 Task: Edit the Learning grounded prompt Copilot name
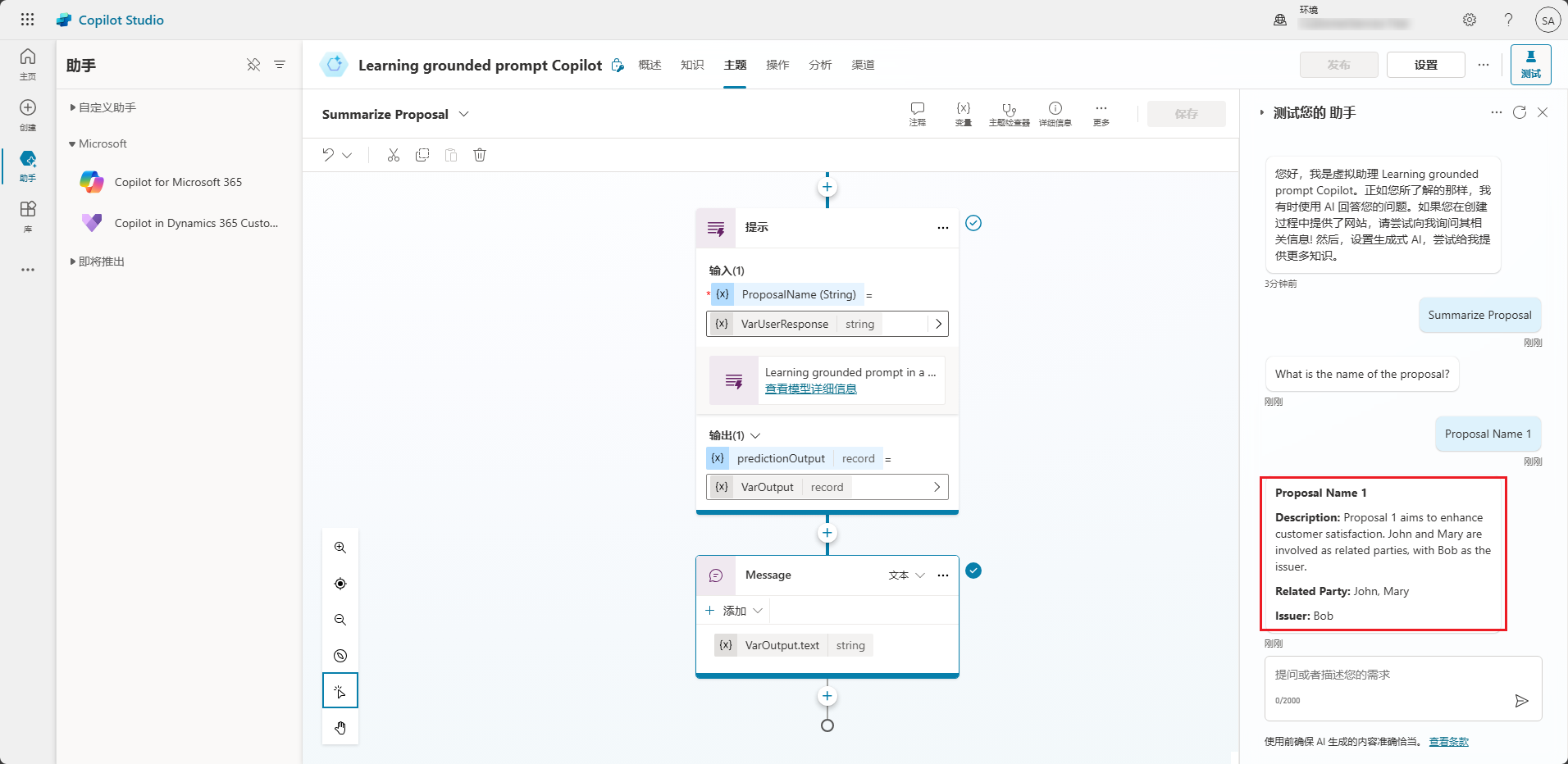618,65
